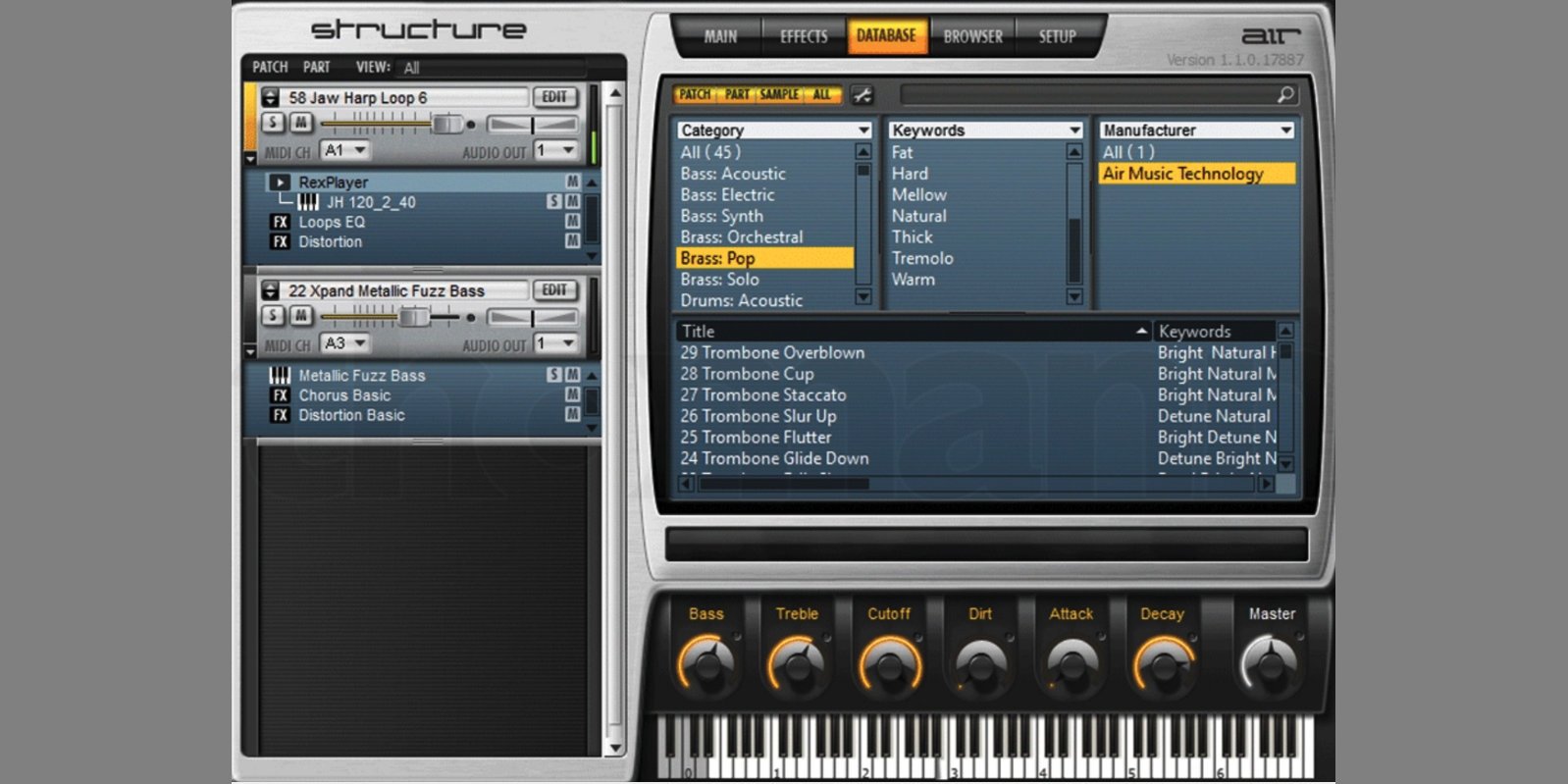The width and height of the screenshot is (1568, 784).
Task: Open Audio Out dropdown for Jaw Harp patch
Action: 556,150
